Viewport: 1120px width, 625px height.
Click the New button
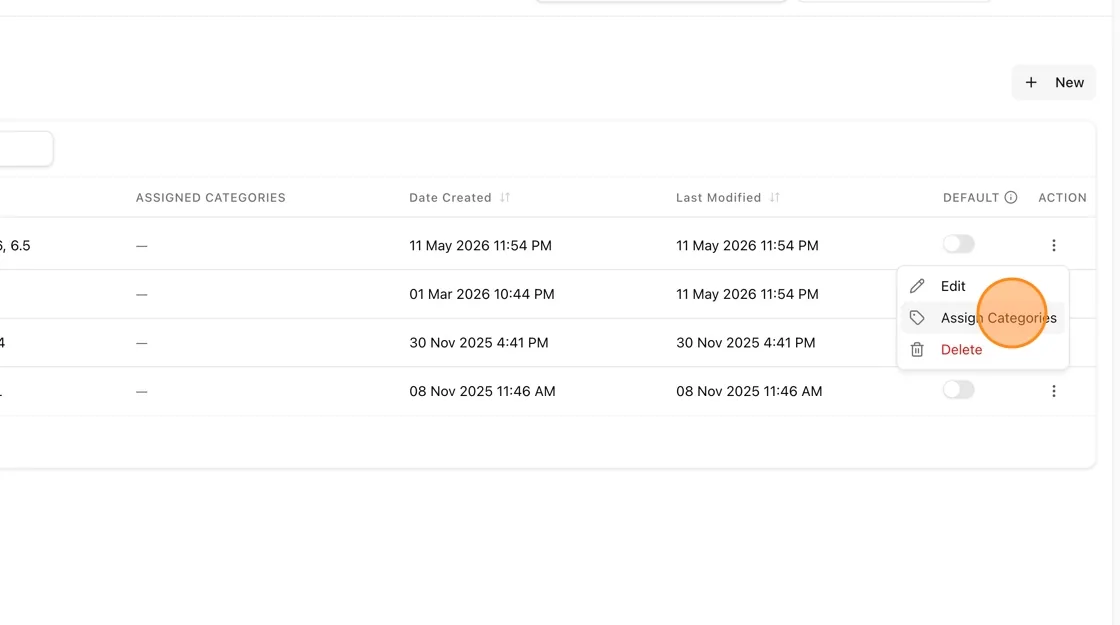1054,82
